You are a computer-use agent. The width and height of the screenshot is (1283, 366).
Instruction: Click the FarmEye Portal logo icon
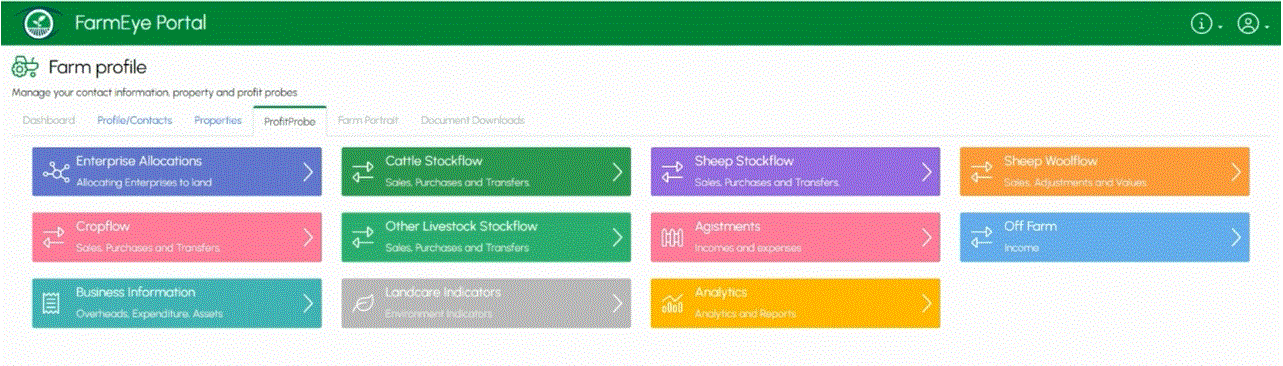(x=40, y=22)
